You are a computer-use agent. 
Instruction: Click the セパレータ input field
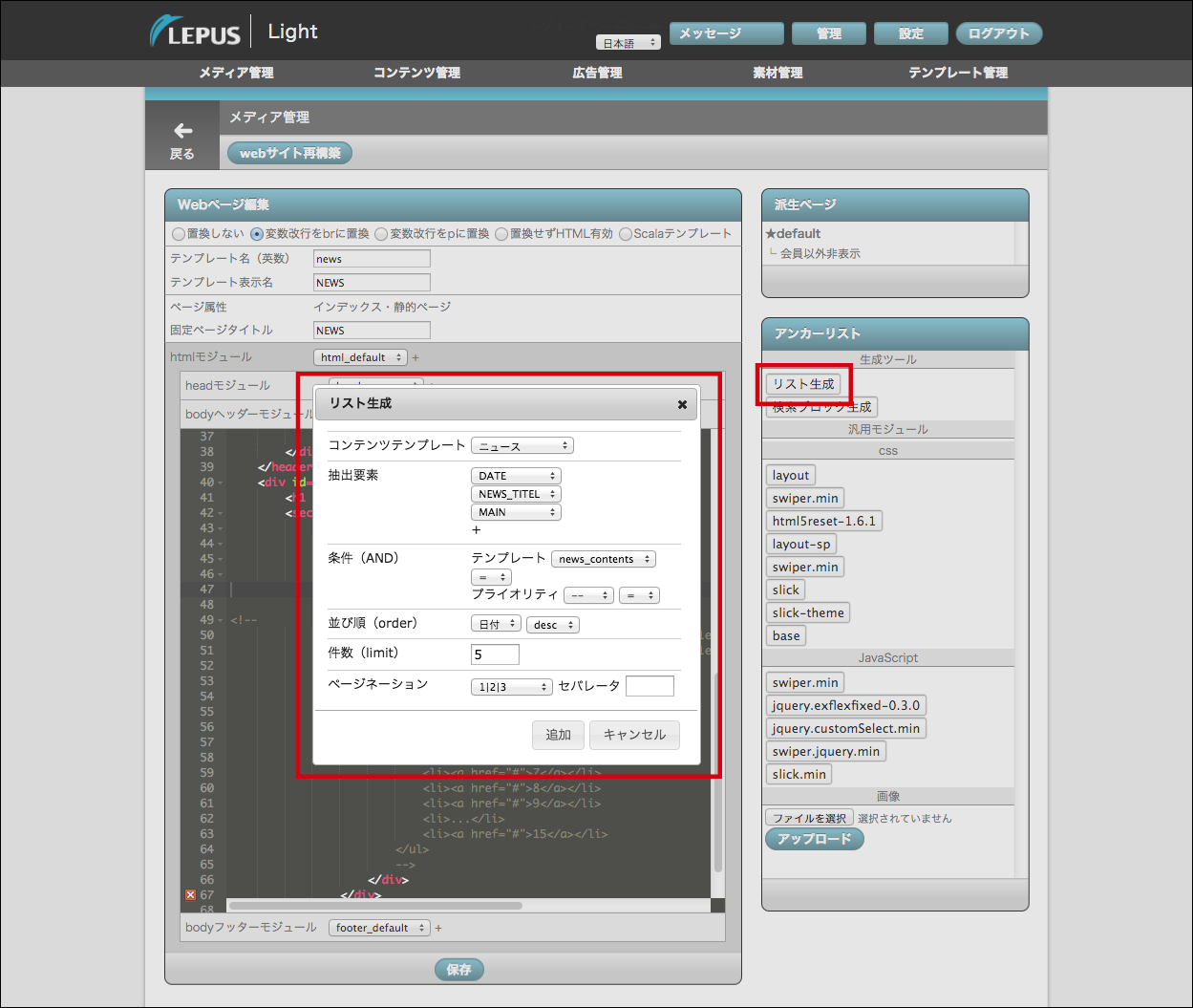pyautogui.click(x=650, y=686)
